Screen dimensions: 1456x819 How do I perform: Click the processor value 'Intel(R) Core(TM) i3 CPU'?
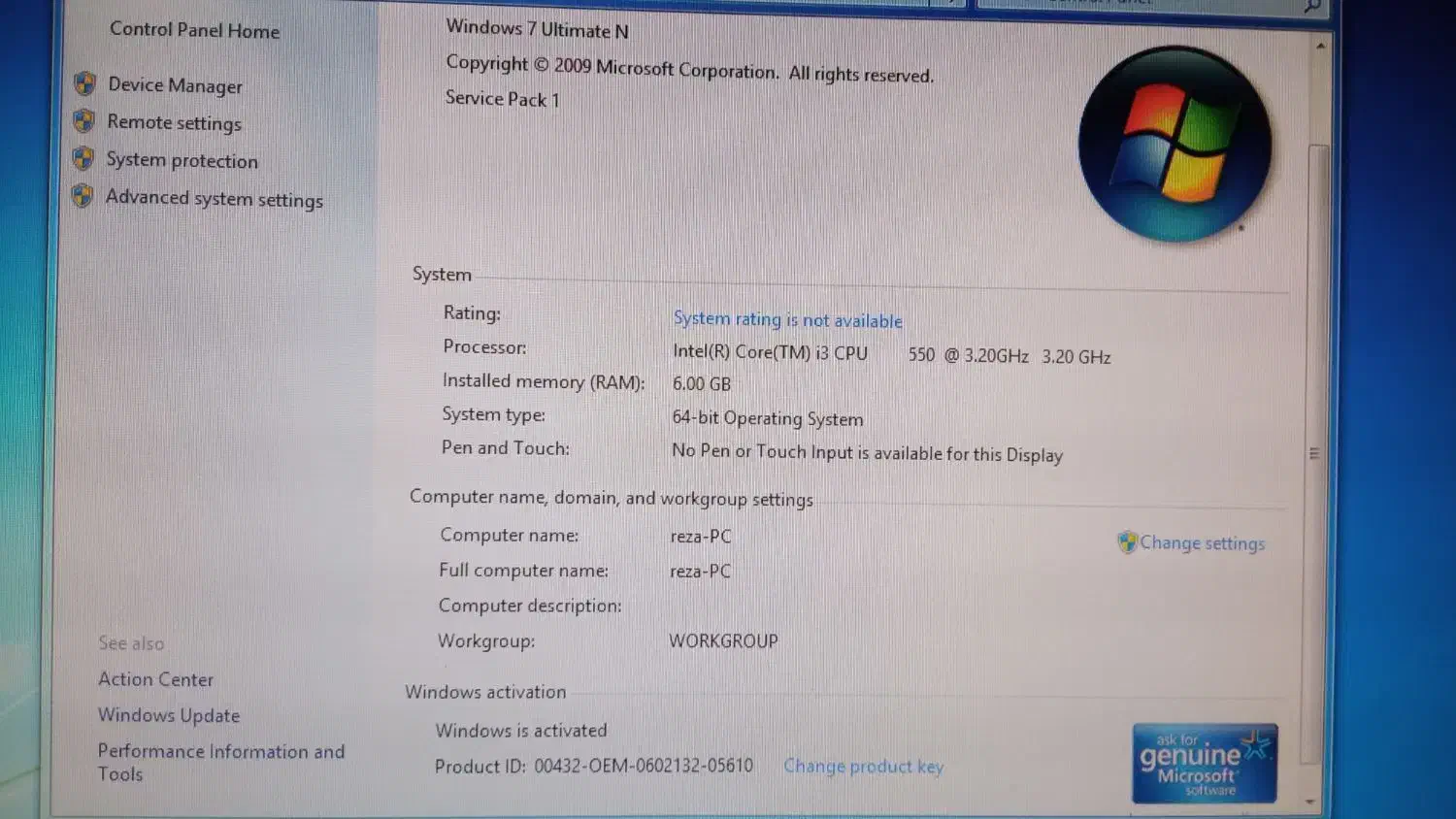pyautogui.click(x=770, y=353)
